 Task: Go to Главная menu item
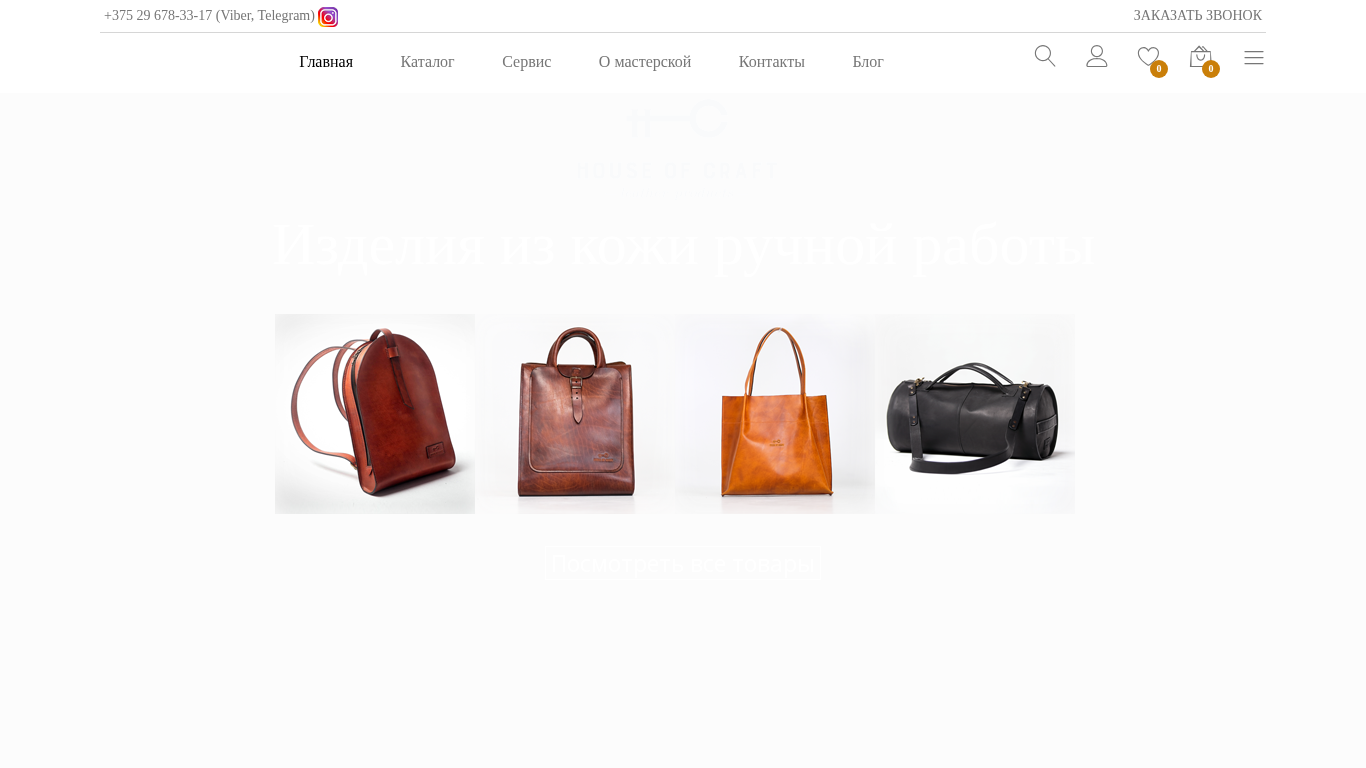(326, 62)
